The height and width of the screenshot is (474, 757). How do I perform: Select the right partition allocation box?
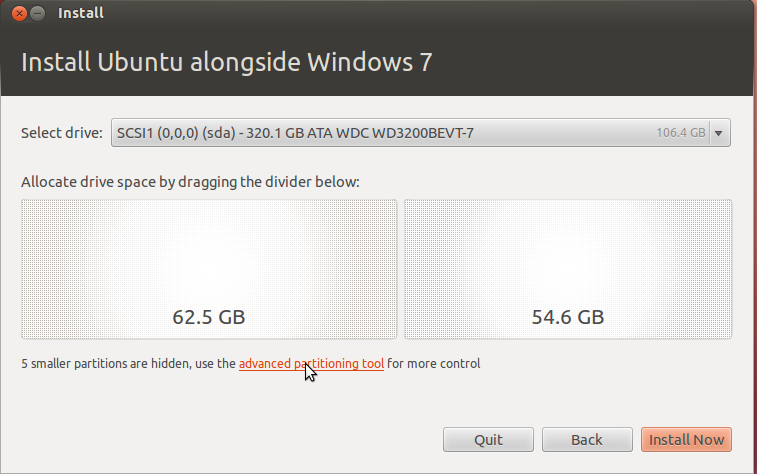tap(567, 269)
